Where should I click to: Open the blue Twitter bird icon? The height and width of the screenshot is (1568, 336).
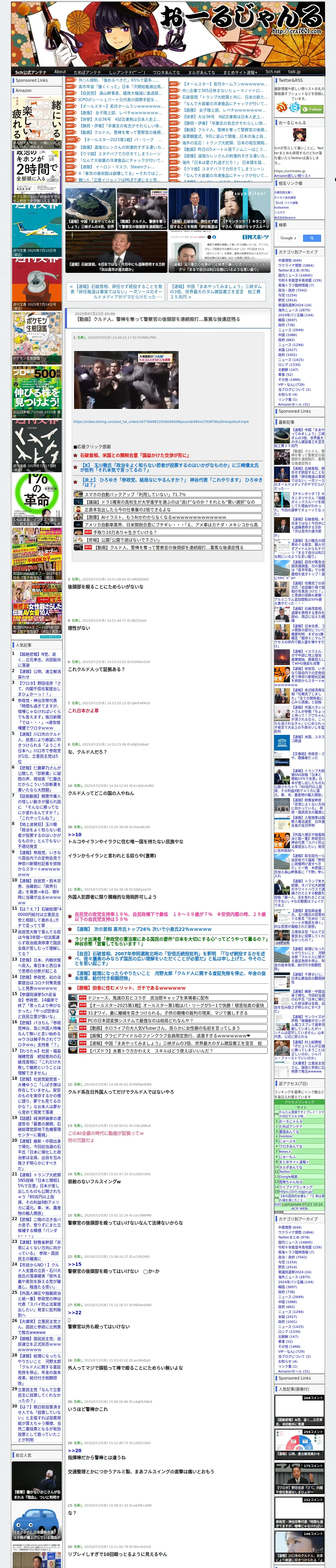click(x=295, y=107)
